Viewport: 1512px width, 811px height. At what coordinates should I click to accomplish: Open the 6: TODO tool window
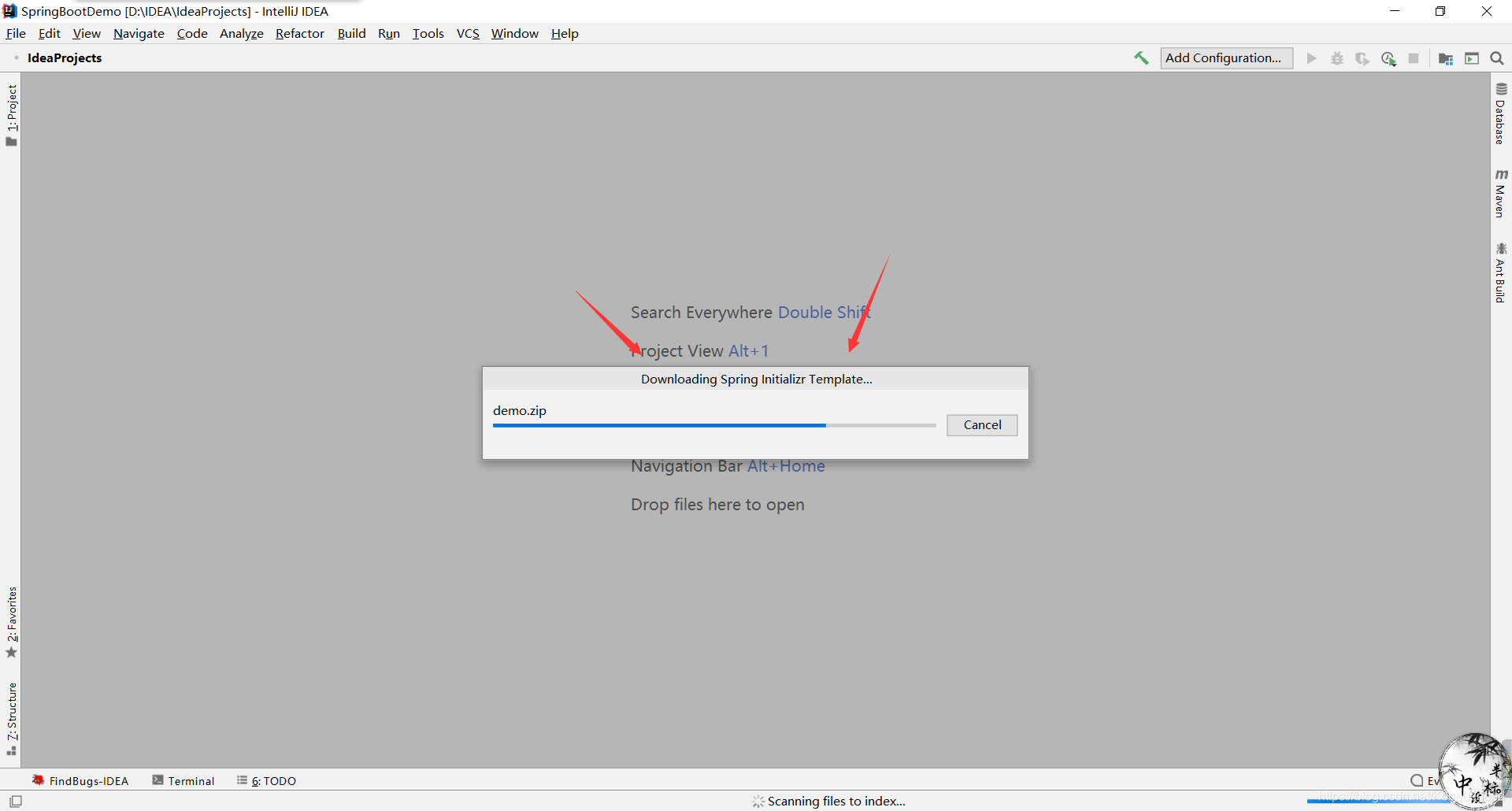(266, 780)
